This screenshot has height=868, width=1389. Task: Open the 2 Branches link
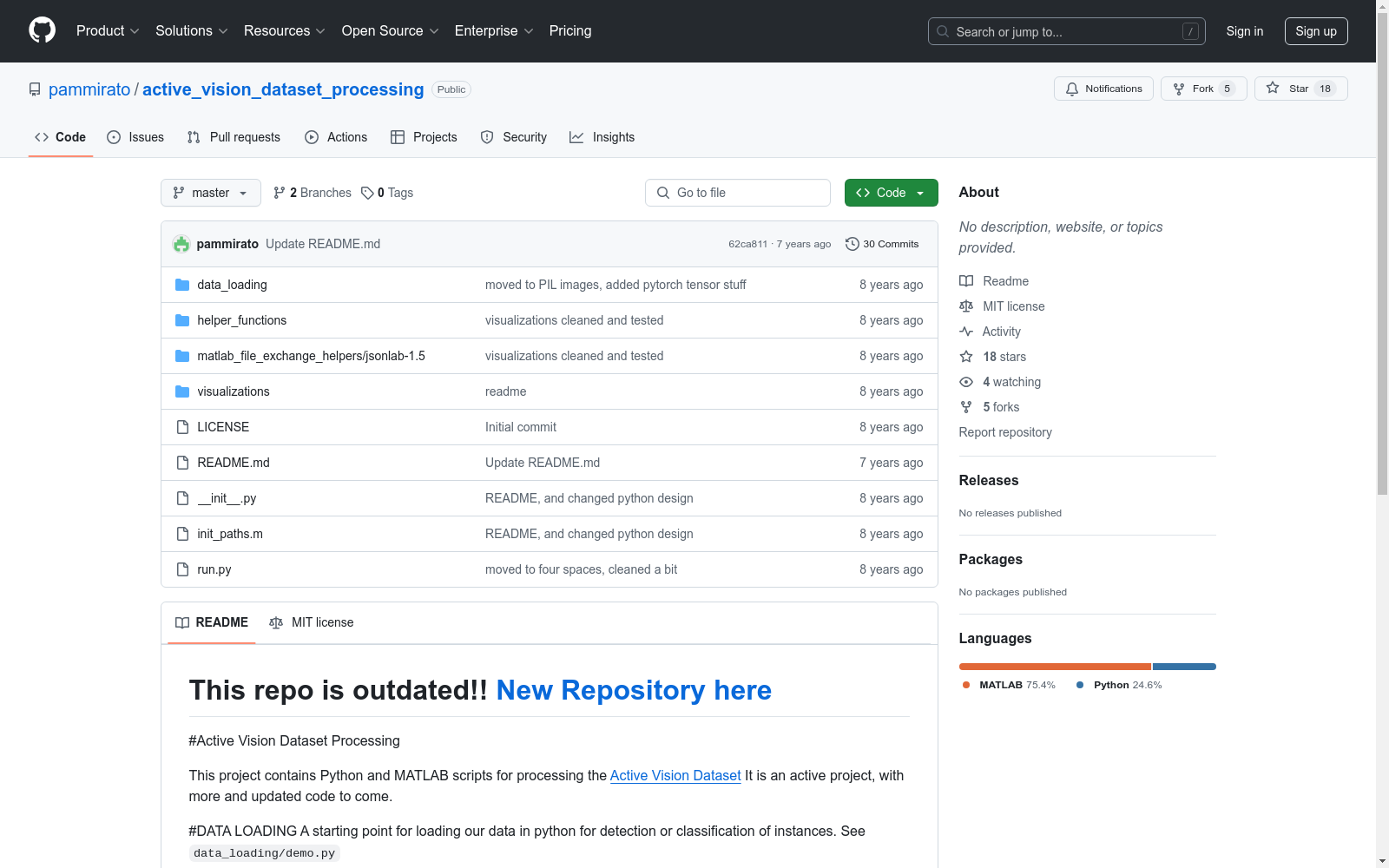(x=313, y=193)
